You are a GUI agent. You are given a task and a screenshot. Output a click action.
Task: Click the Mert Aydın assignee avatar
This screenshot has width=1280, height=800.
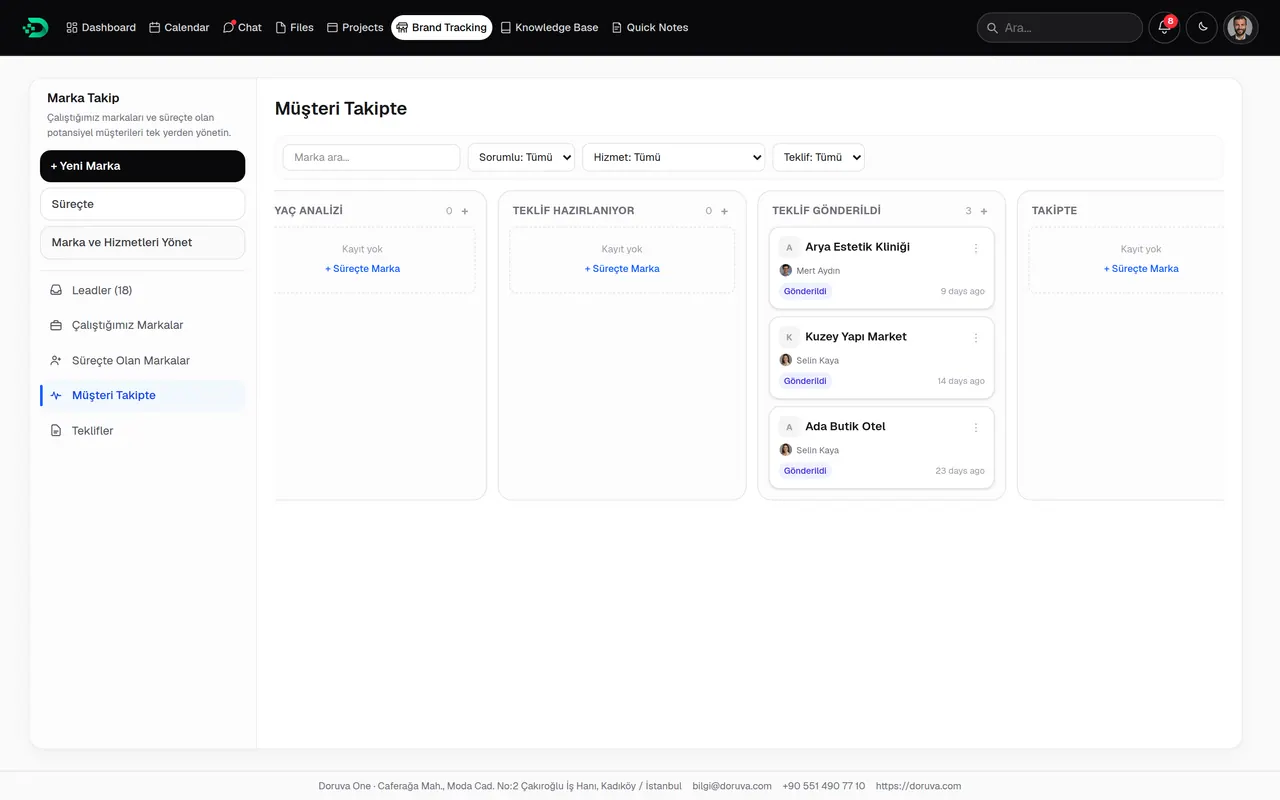pos(786,271)
